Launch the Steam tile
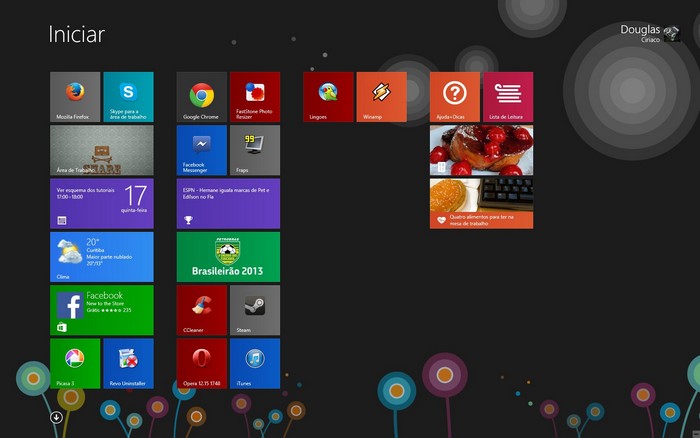The image size is (700, 438). 255,310
